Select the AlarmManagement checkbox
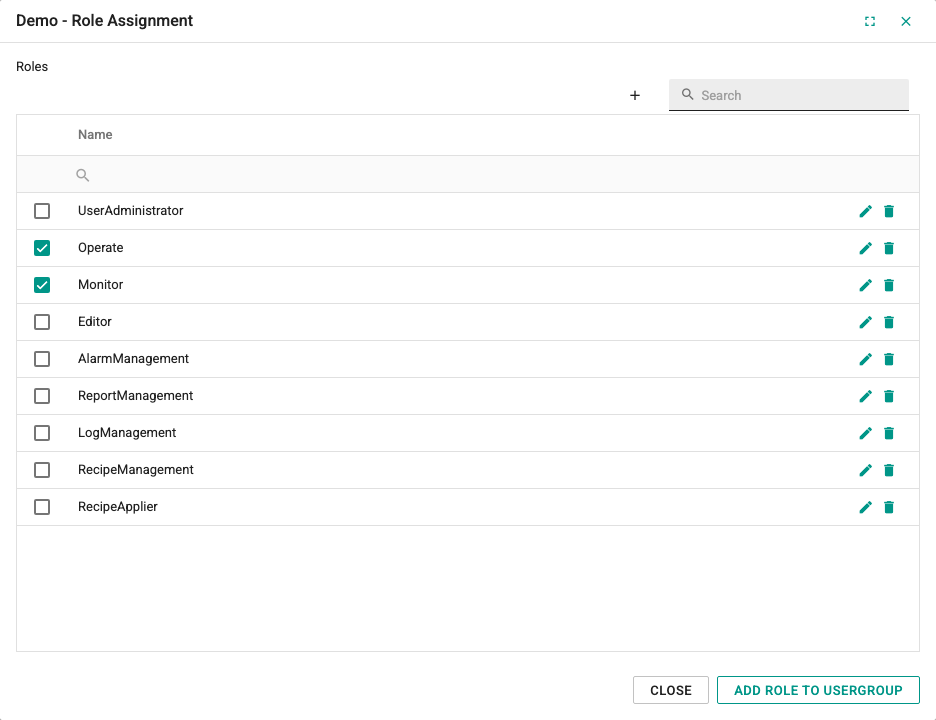 tap(42, 359)
